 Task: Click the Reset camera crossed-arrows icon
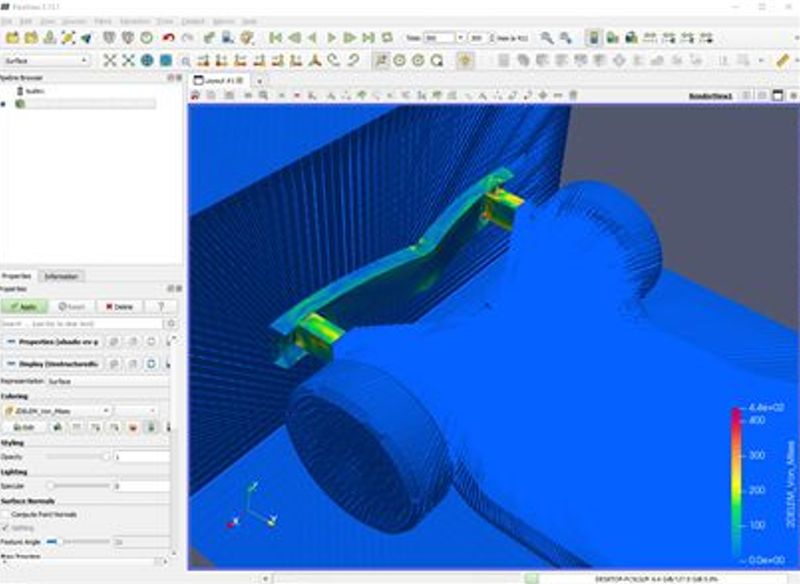click(109, 61)
